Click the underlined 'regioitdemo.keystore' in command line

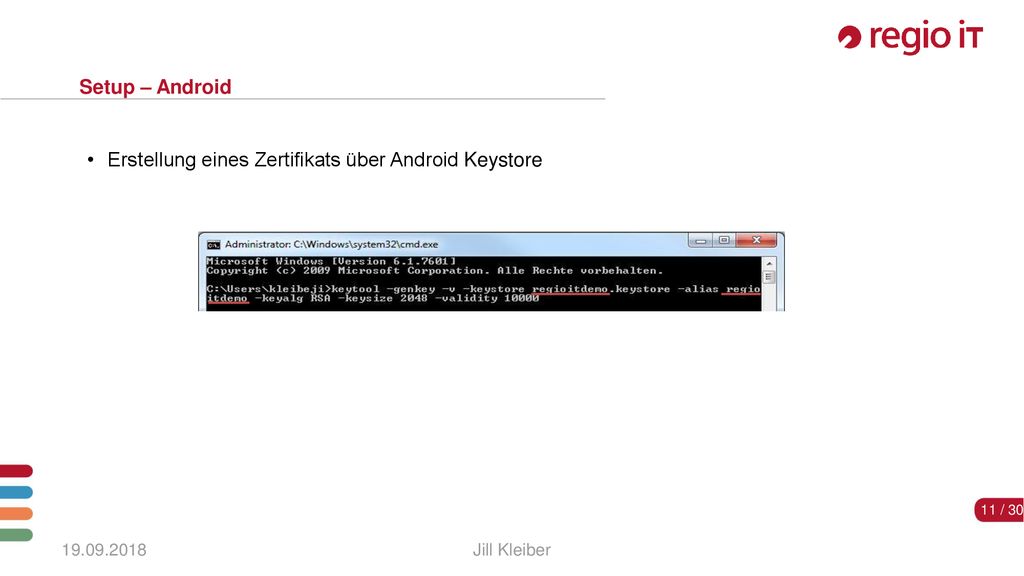[x=601, y=289]
